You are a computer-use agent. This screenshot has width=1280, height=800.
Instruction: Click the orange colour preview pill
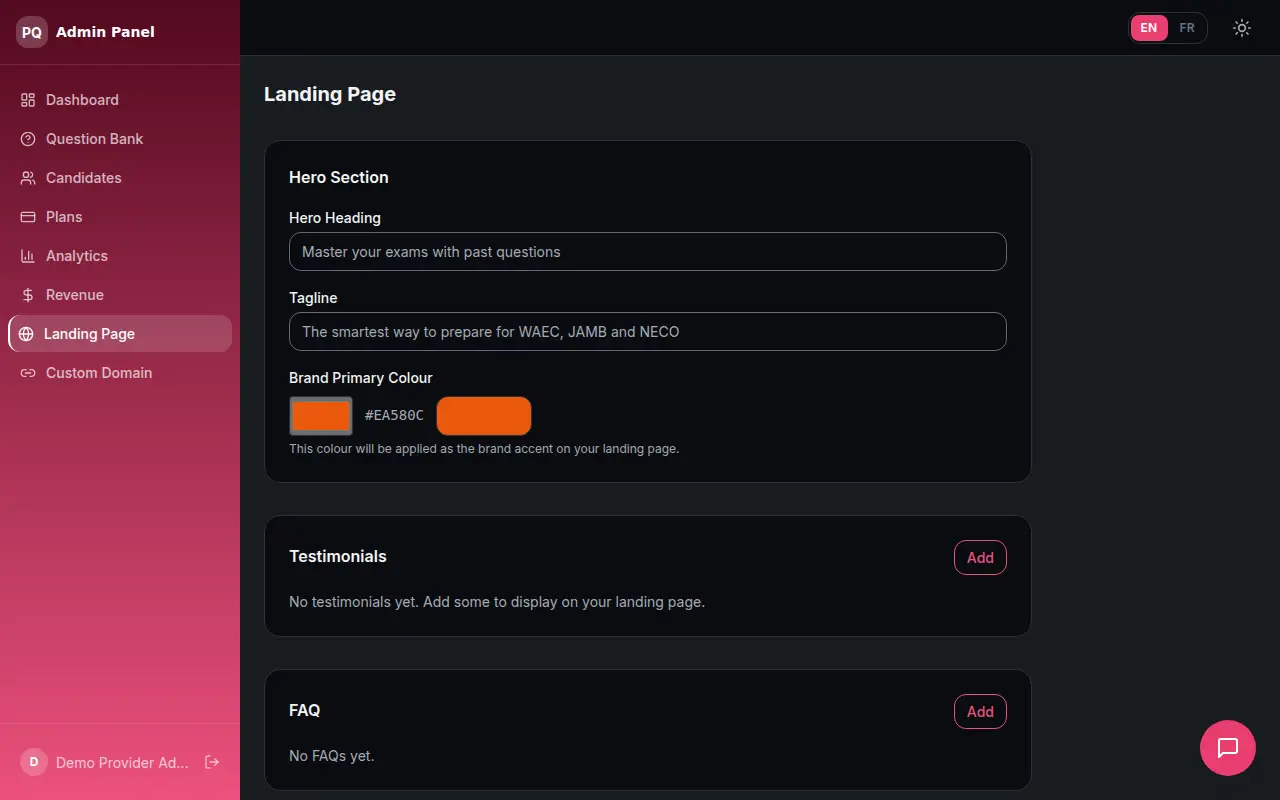[x=484, y=416]
